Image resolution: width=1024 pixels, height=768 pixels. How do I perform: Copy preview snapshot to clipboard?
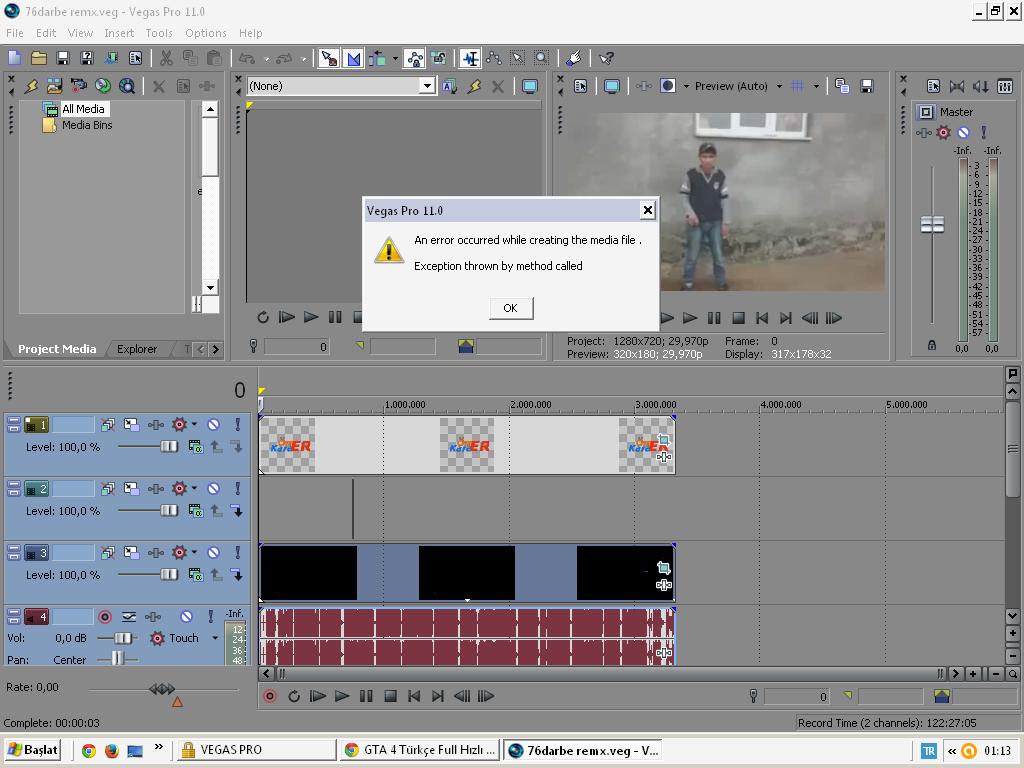pos(842,86)
